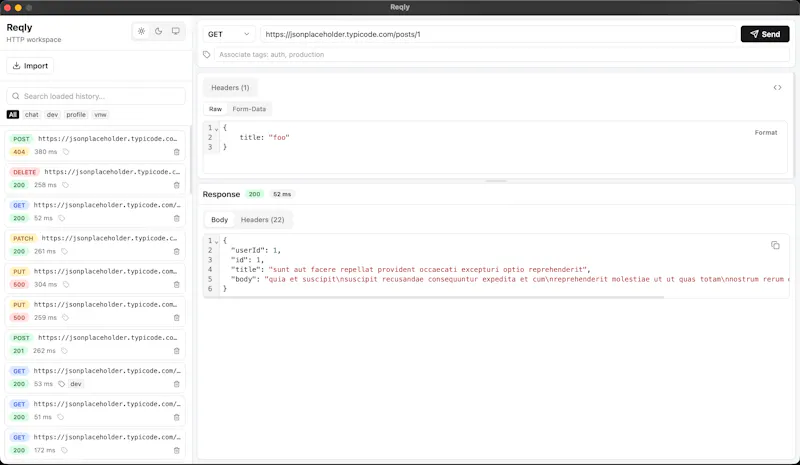This screenshot has width=800, height=465.
Task: Select the Raw body mode
Action: [215, 109]
